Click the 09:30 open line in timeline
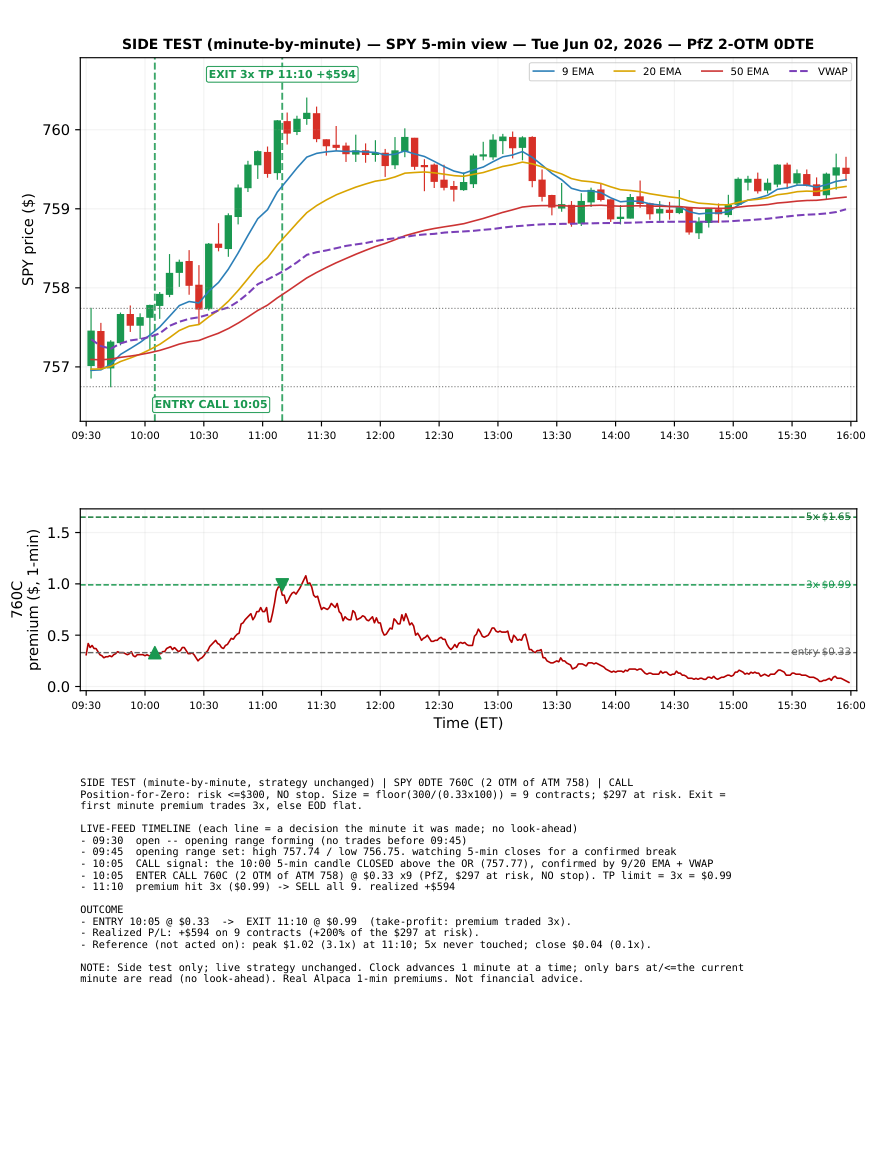 point(273,840)
